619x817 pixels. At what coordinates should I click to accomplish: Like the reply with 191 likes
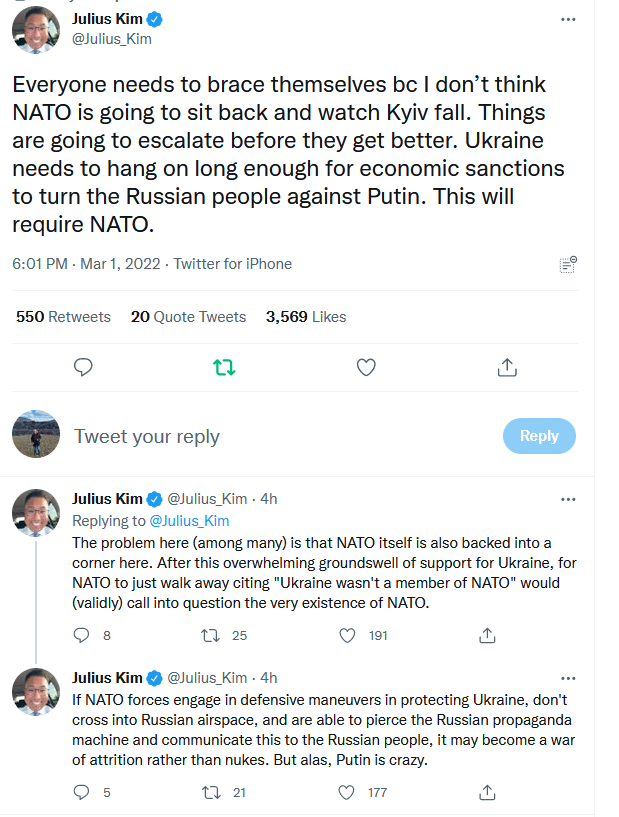click(348, 635)
